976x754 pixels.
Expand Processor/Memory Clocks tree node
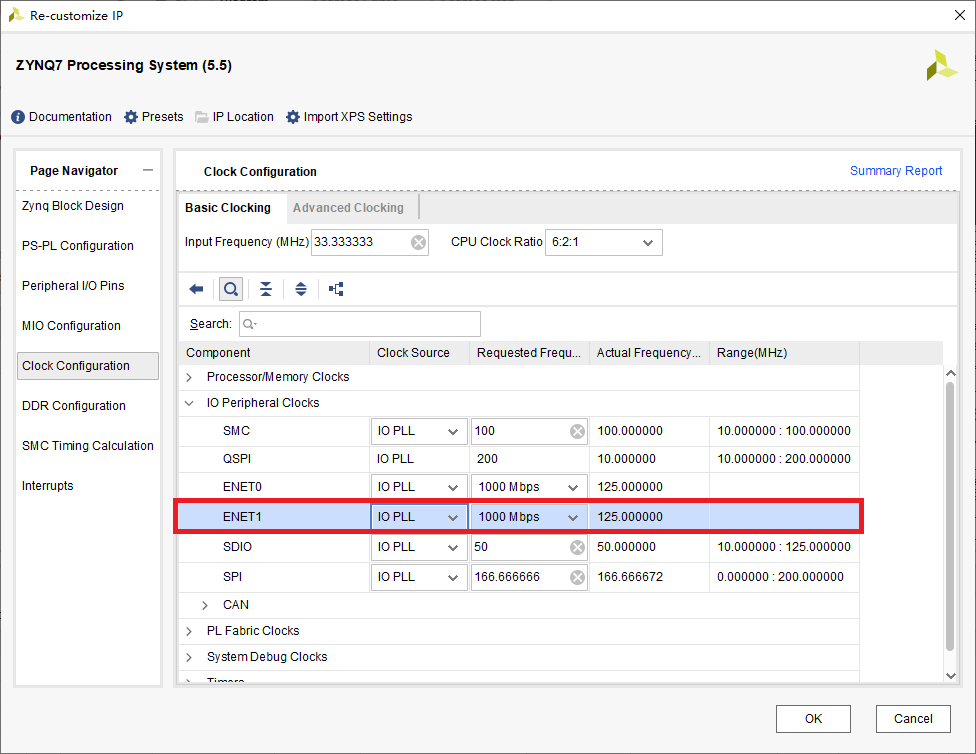click(x=190, y=377)
